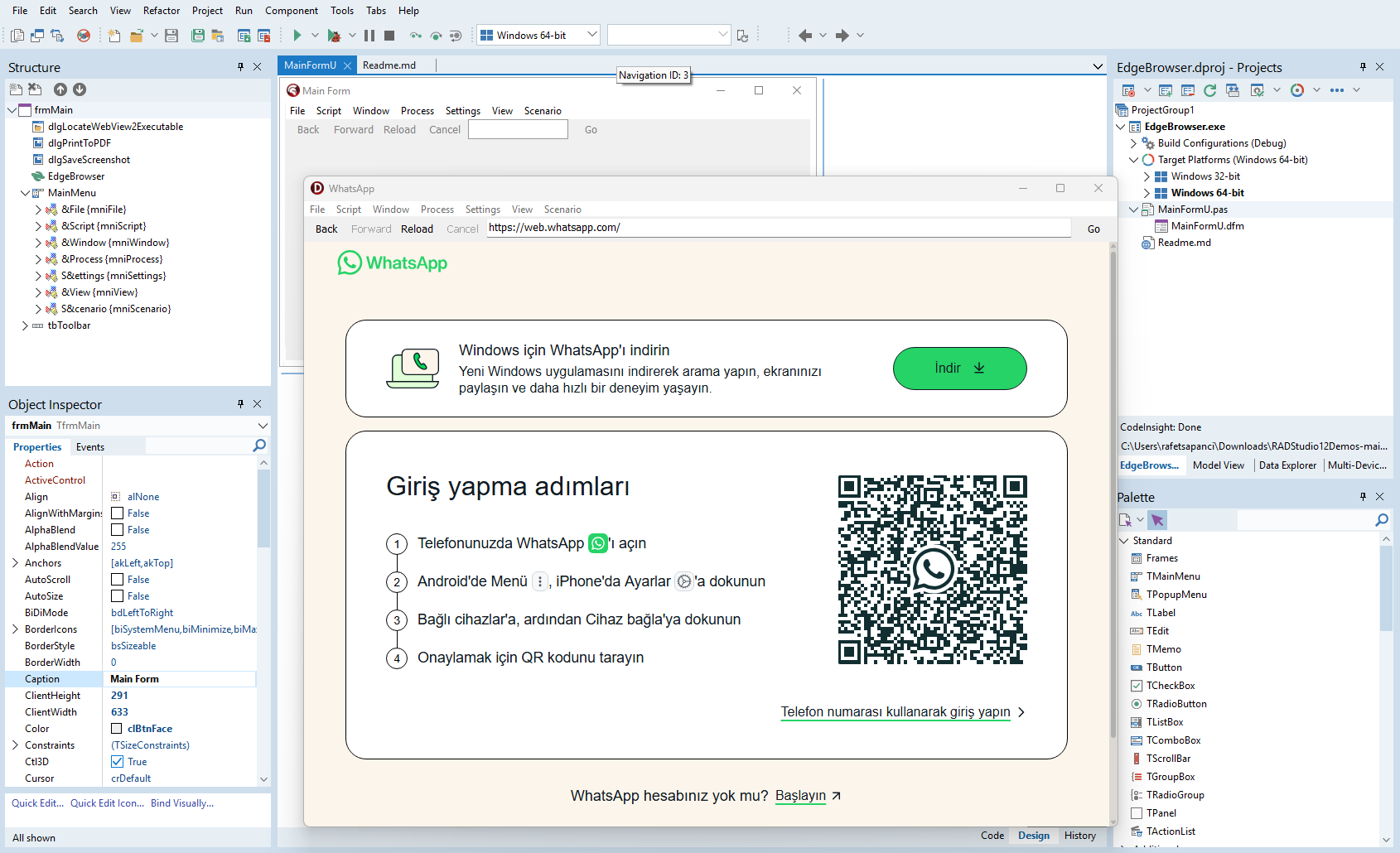Switch to the Events tab in Object Inspector
This screenshot has height=853, width=1400.
90,447
